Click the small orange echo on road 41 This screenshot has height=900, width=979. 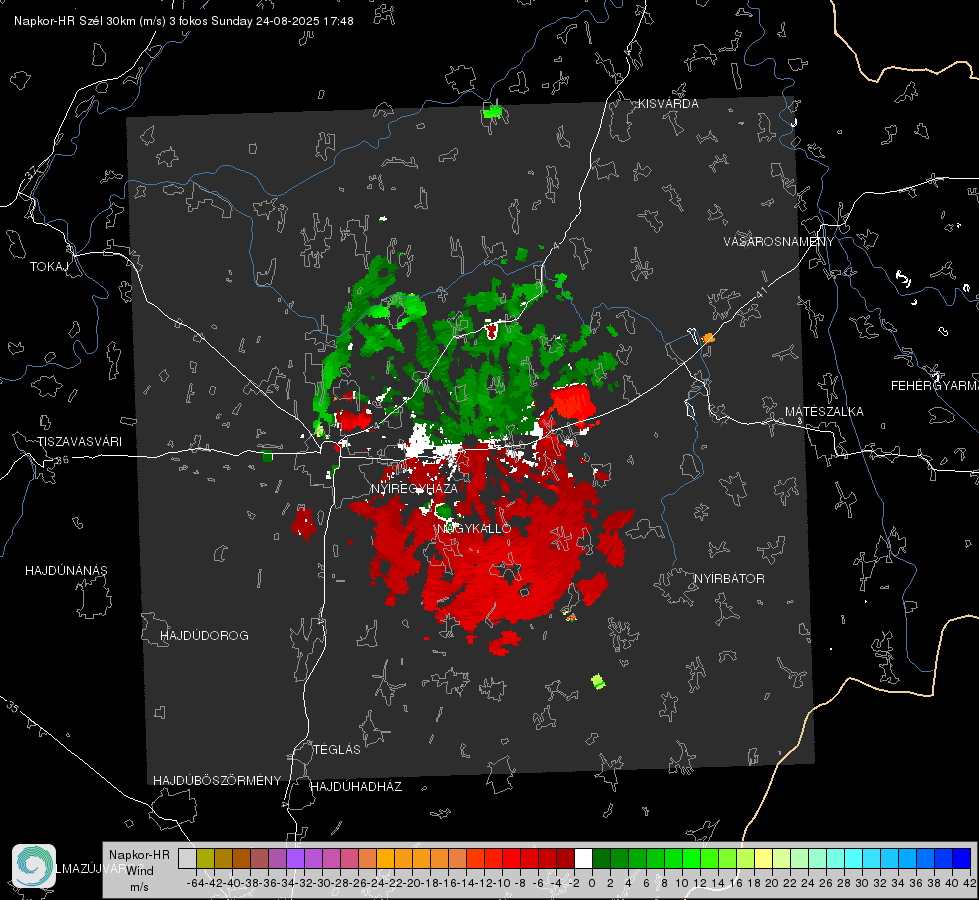coord(707,339)
